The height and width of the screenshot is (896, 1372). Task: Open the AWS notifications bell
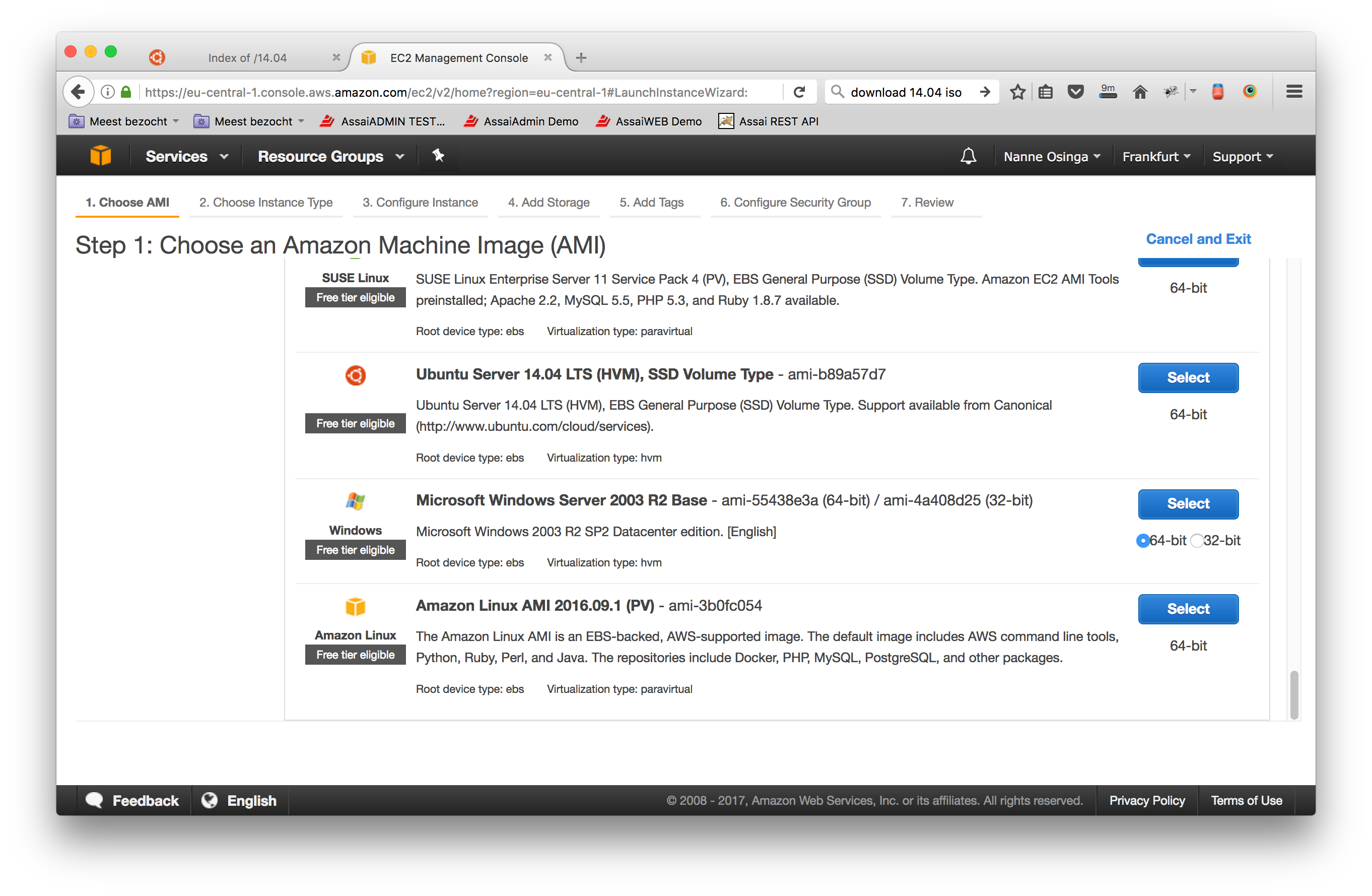(969, 156)
